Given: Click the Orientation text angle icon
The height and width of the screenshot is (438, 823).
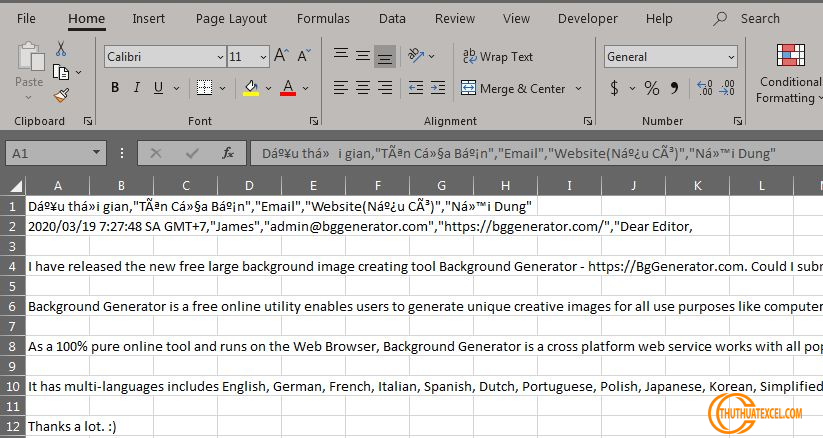Looking at the screenshot, I should coord(416,56).
